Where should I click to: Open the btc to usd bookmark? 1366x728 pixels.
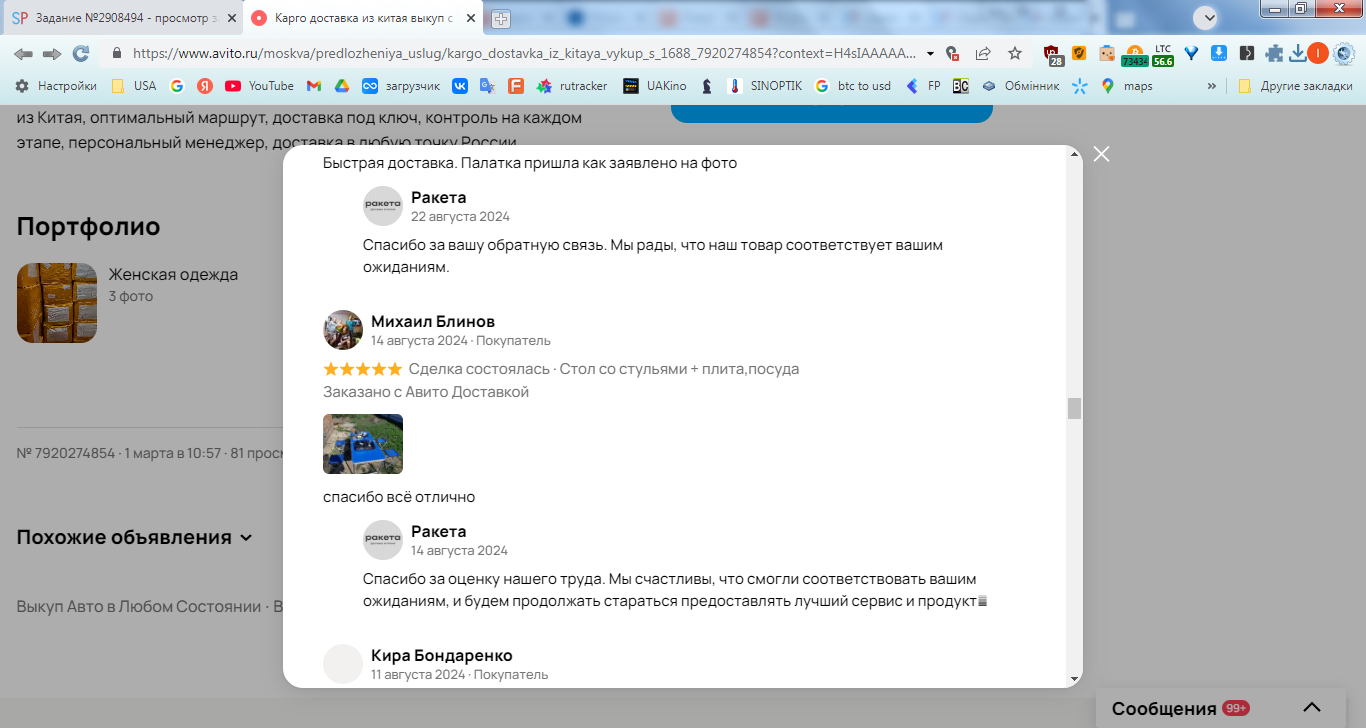[852, 86]
